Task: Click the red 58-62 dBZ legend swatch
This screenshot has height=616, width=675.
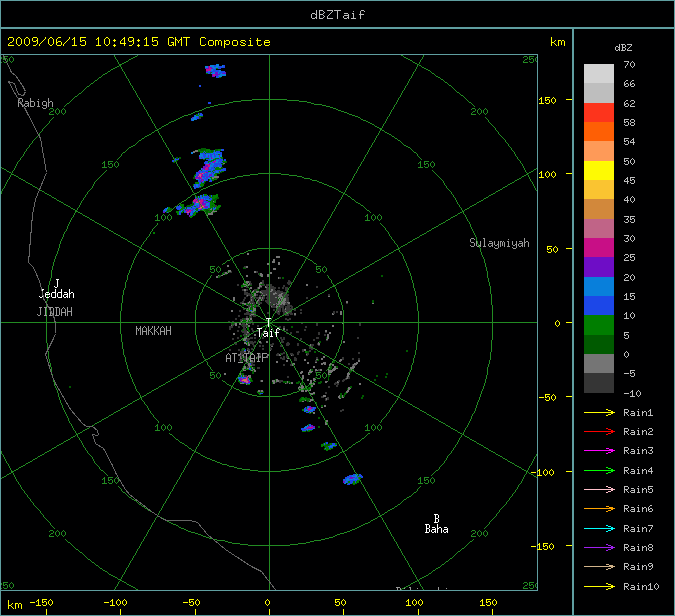Action: [599, 112]
